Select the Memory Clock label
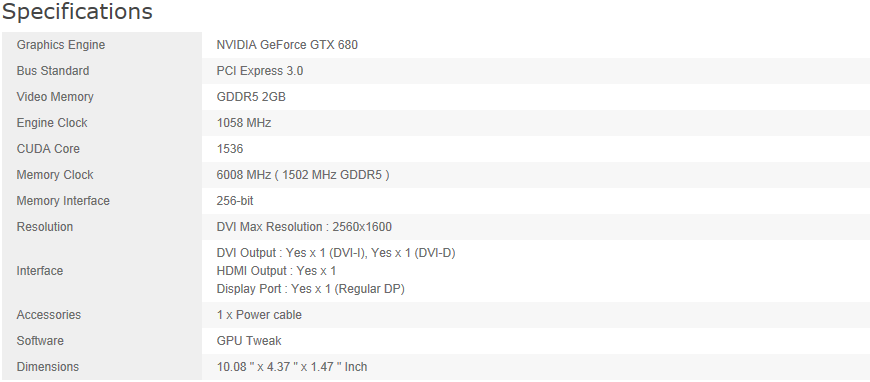This screenshot has height=382, width=870. 55,175
